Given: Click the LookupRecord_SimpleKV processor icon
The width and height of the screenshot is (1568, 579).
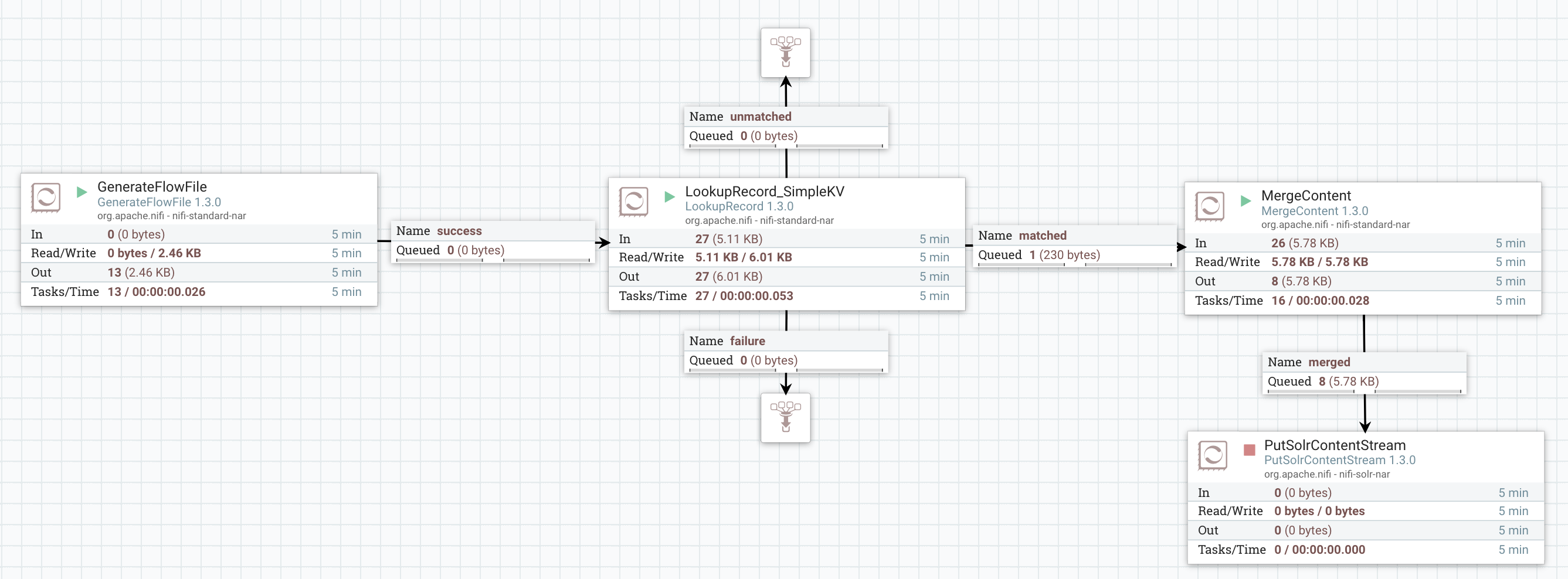Looking at the screenshot, I should [x=634, y=203].
